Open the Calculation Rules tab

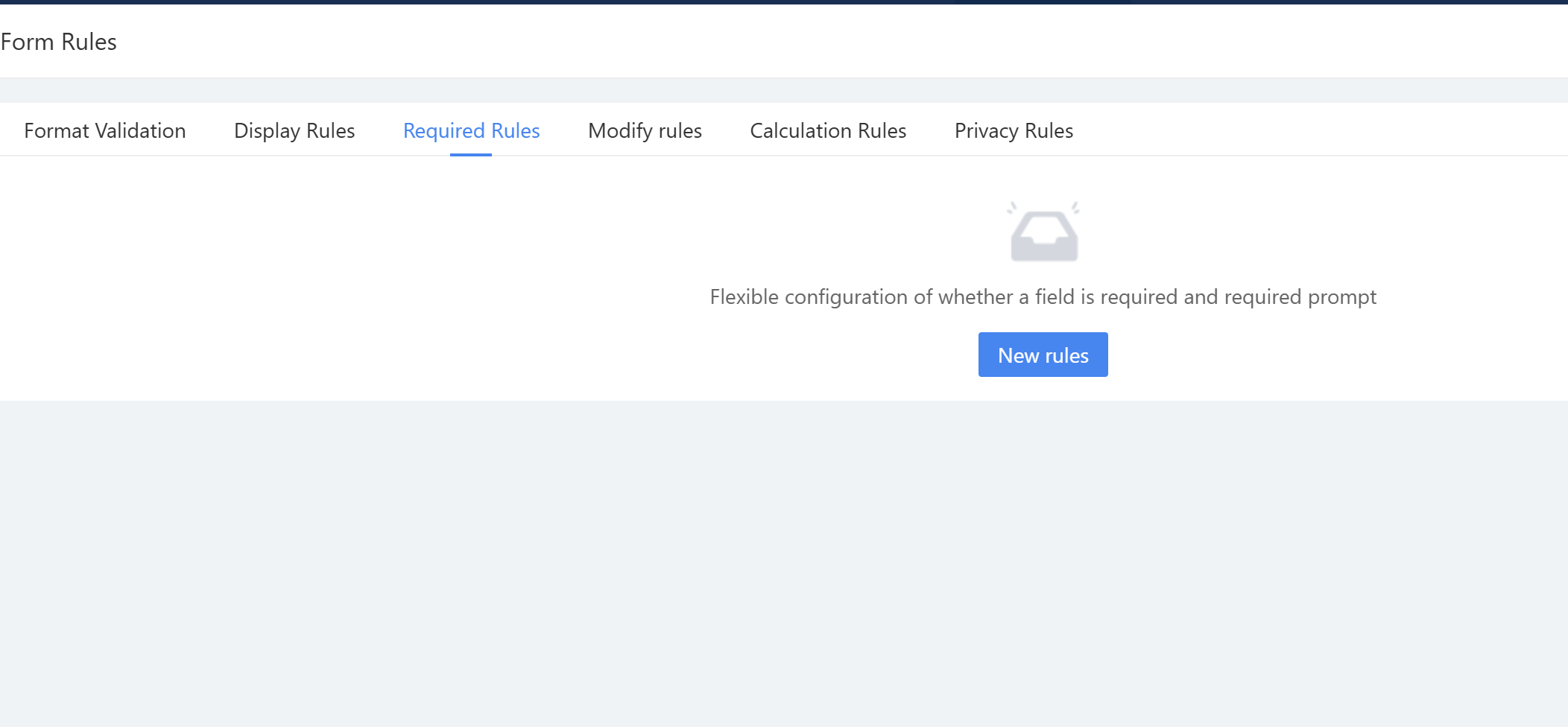828,130
